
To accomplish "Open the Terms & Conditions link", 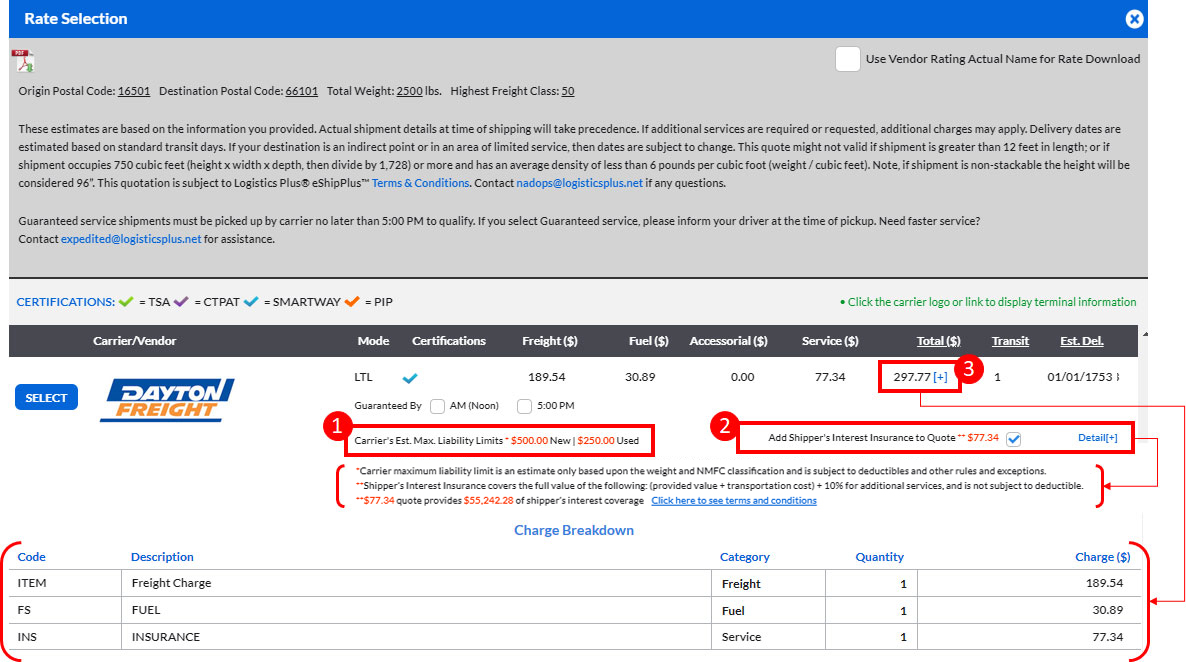I will (420, 183).
